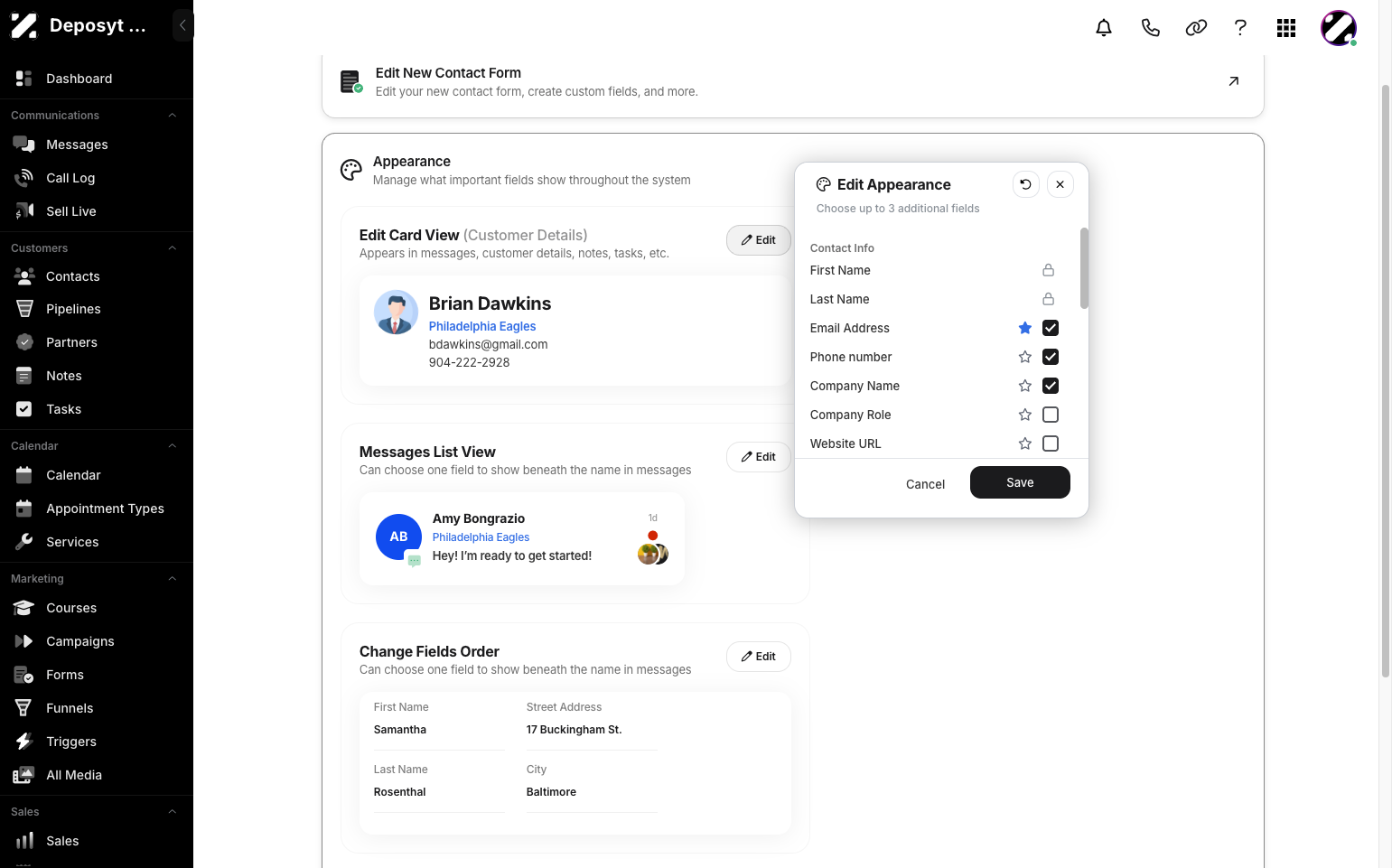Open the phone dialer icon
The image size is (1392, 868).
1150,28
